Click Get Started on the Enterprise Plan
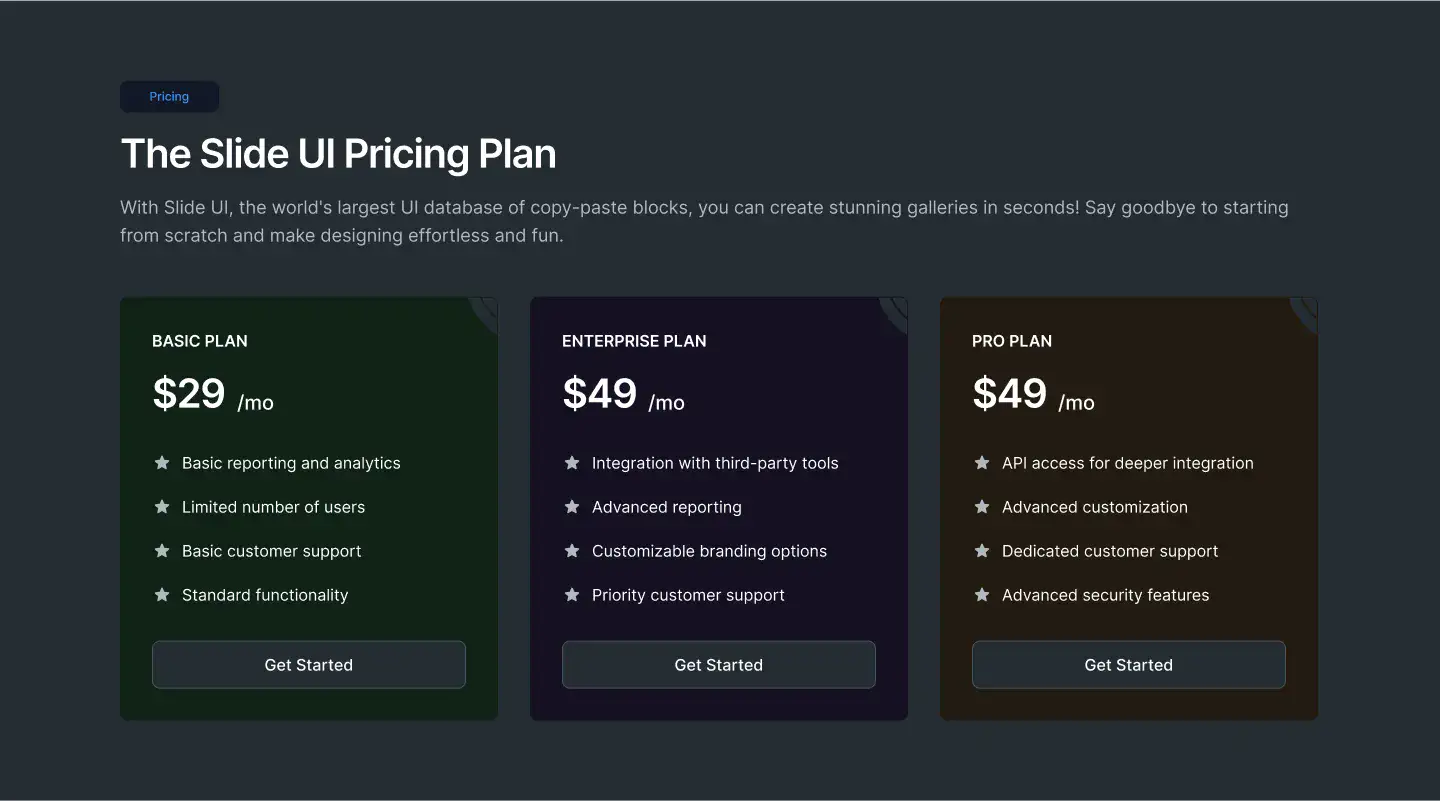The image size is (1440, 801). pos(719,665)
